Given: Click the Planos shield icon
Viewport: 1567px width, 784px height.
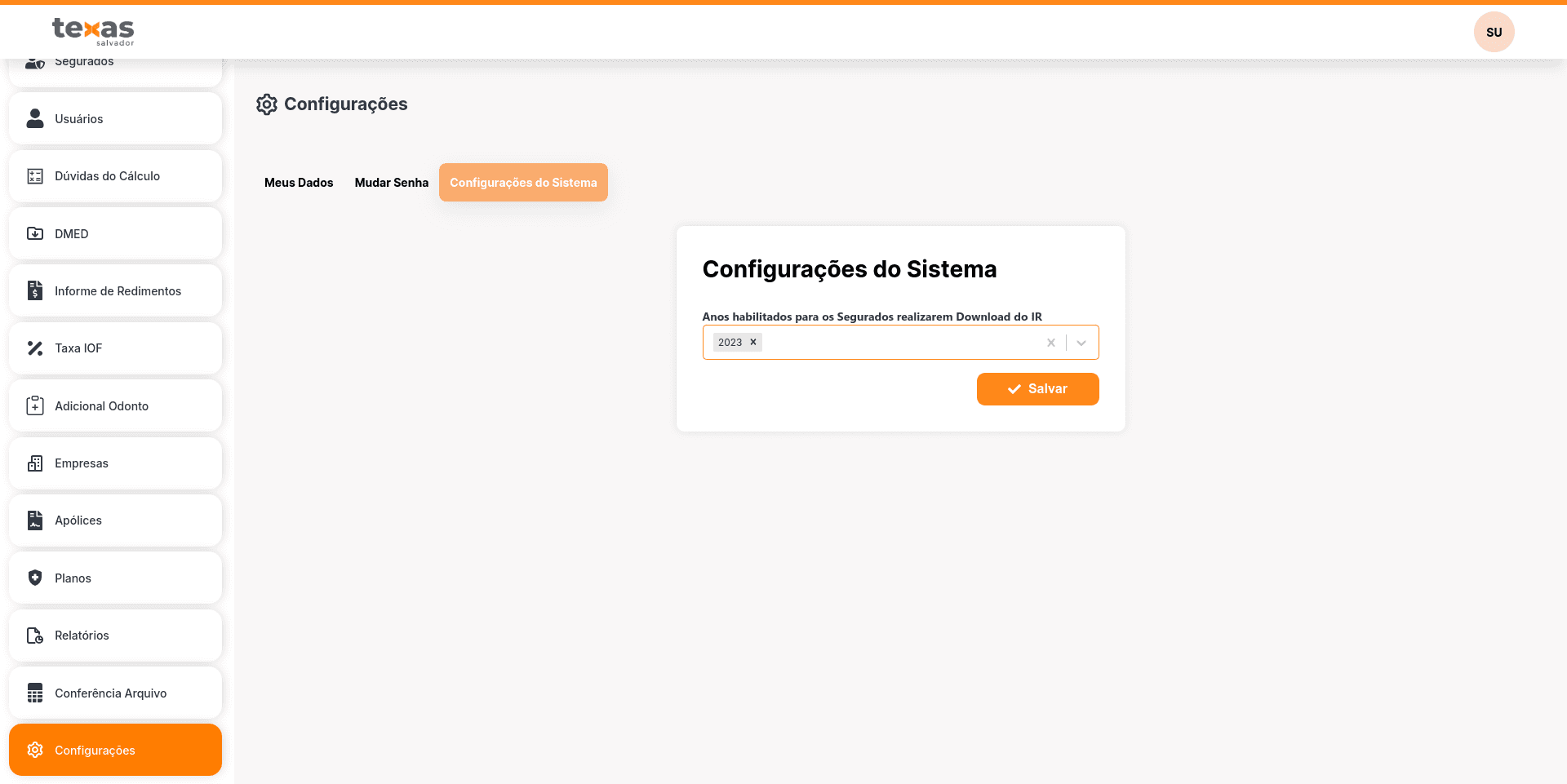Looking at the screenshot, I should (35, 578).
